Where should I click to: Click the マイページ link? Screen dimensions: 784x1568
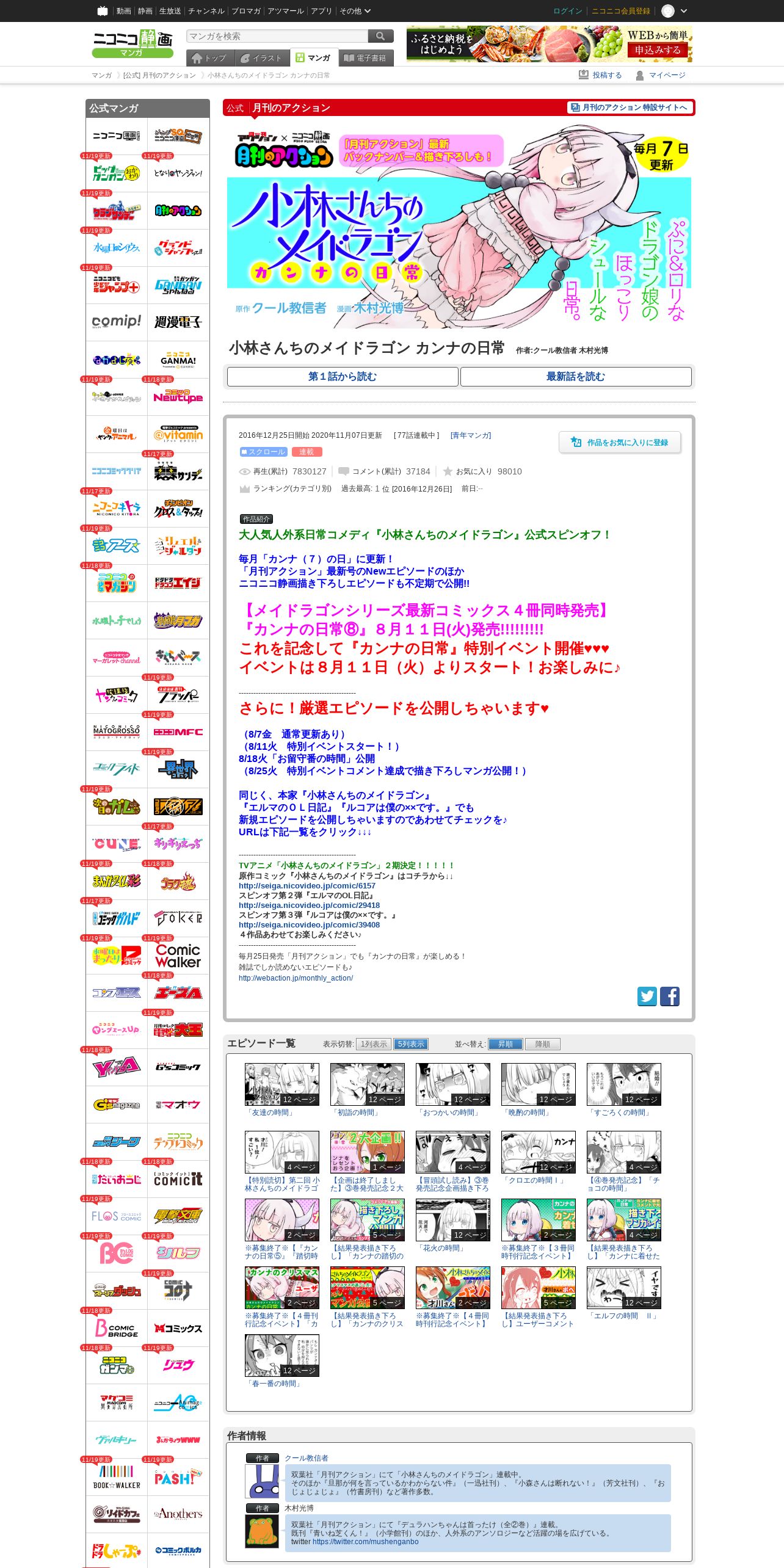[x=661, y=75]
